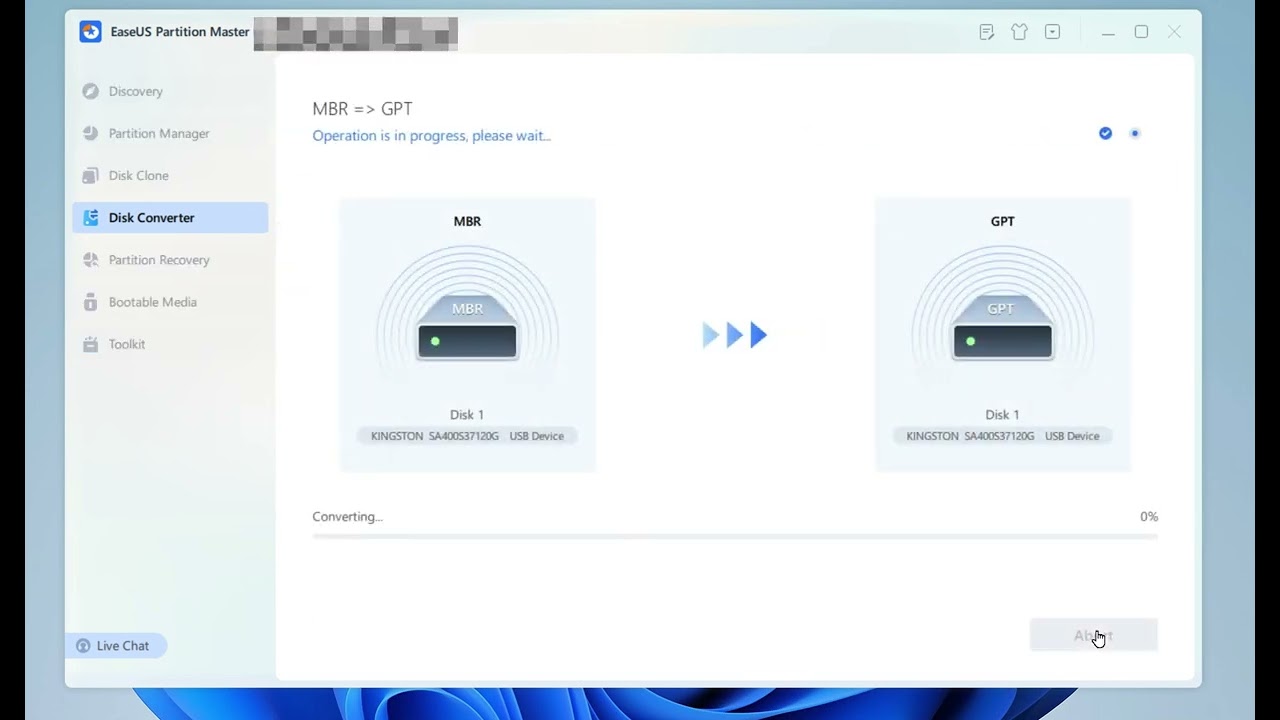Click the converting progress bar
This screenshot has width=1280, height=720.
click(735, 537)
